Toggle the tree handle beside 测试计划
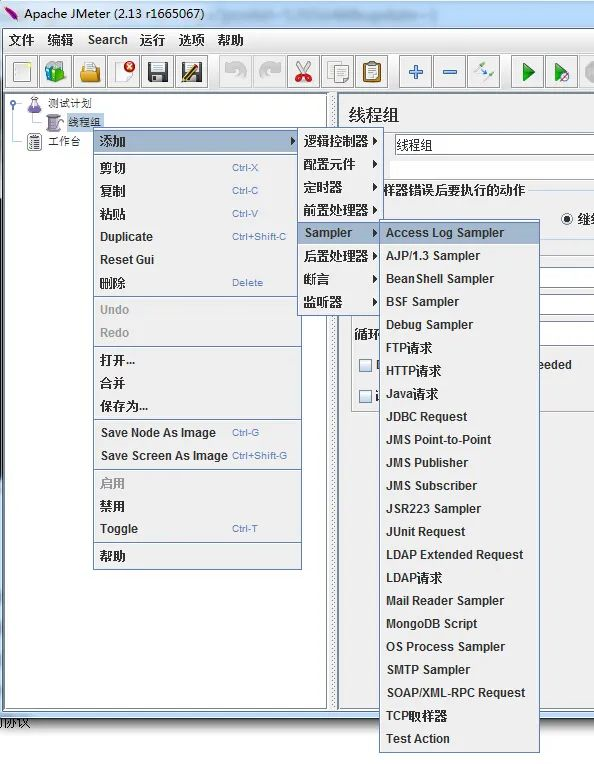The width and height of the screenshot is (594, 764). point(13,103)
